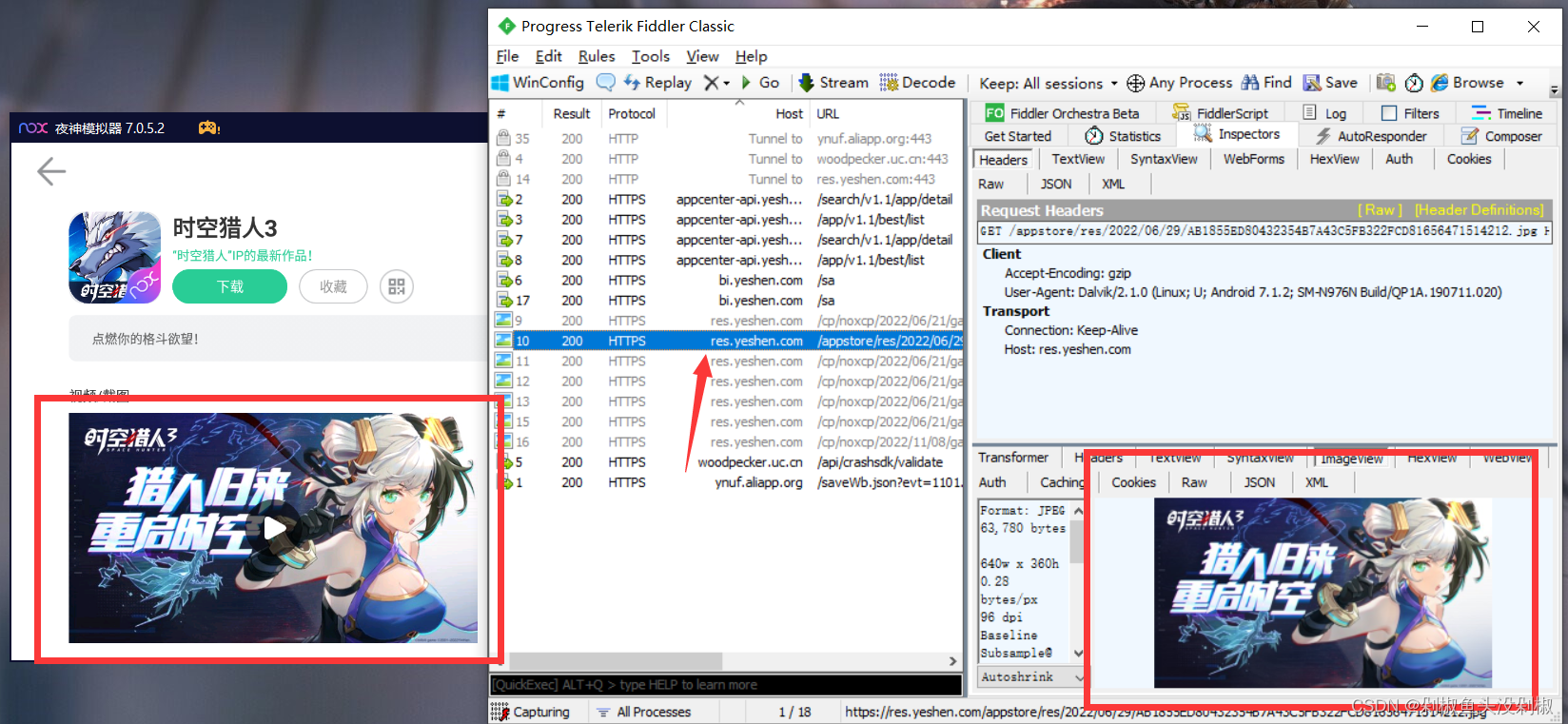Click session 2 HTTPS icon
Screen dimensions: 1568x724
tap(504, 200)
